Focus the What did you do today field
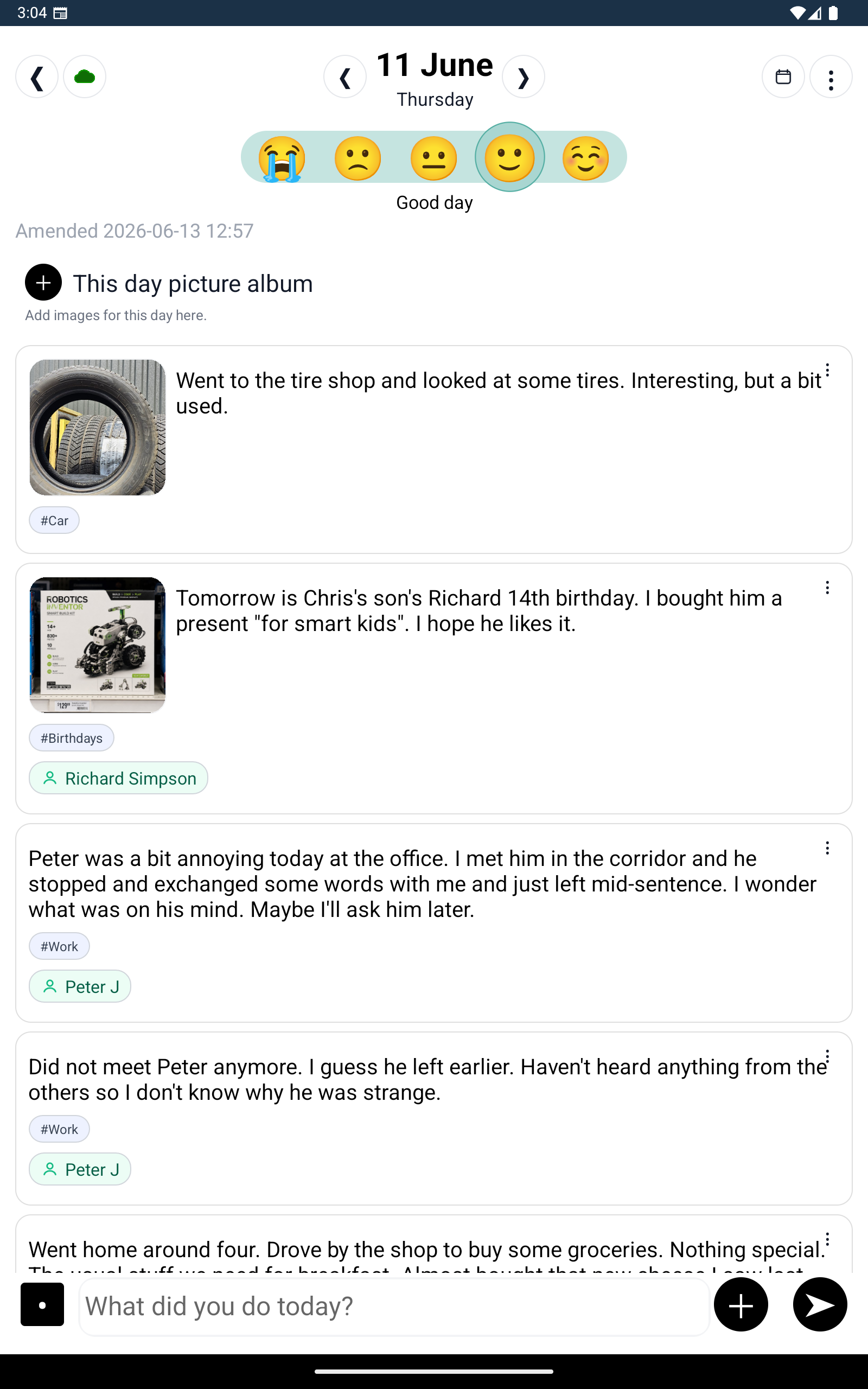Image resolution: width=868 pixels, height=1389 pixels. [394, 1306]
